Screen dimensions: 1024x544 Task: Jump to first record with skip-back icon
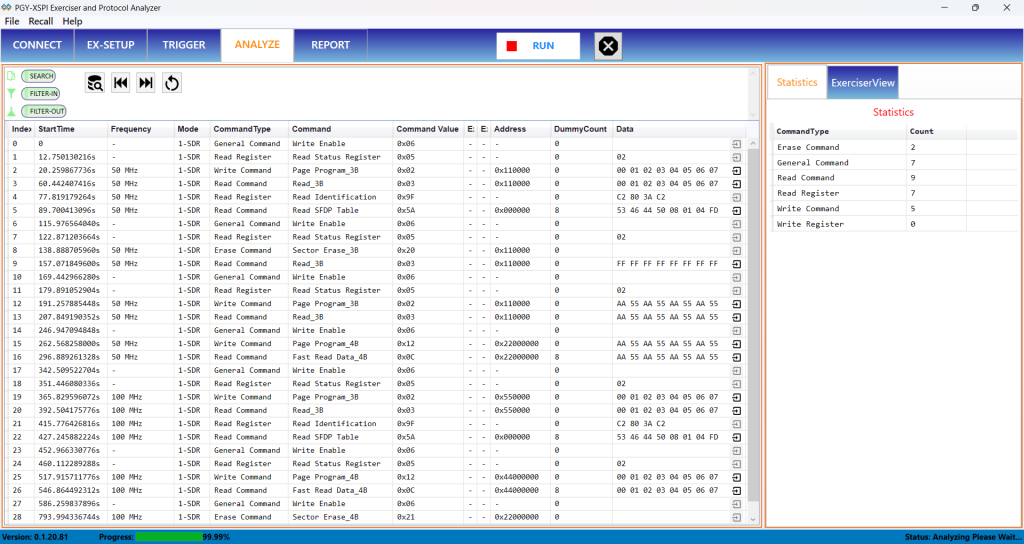coord(121,83)
